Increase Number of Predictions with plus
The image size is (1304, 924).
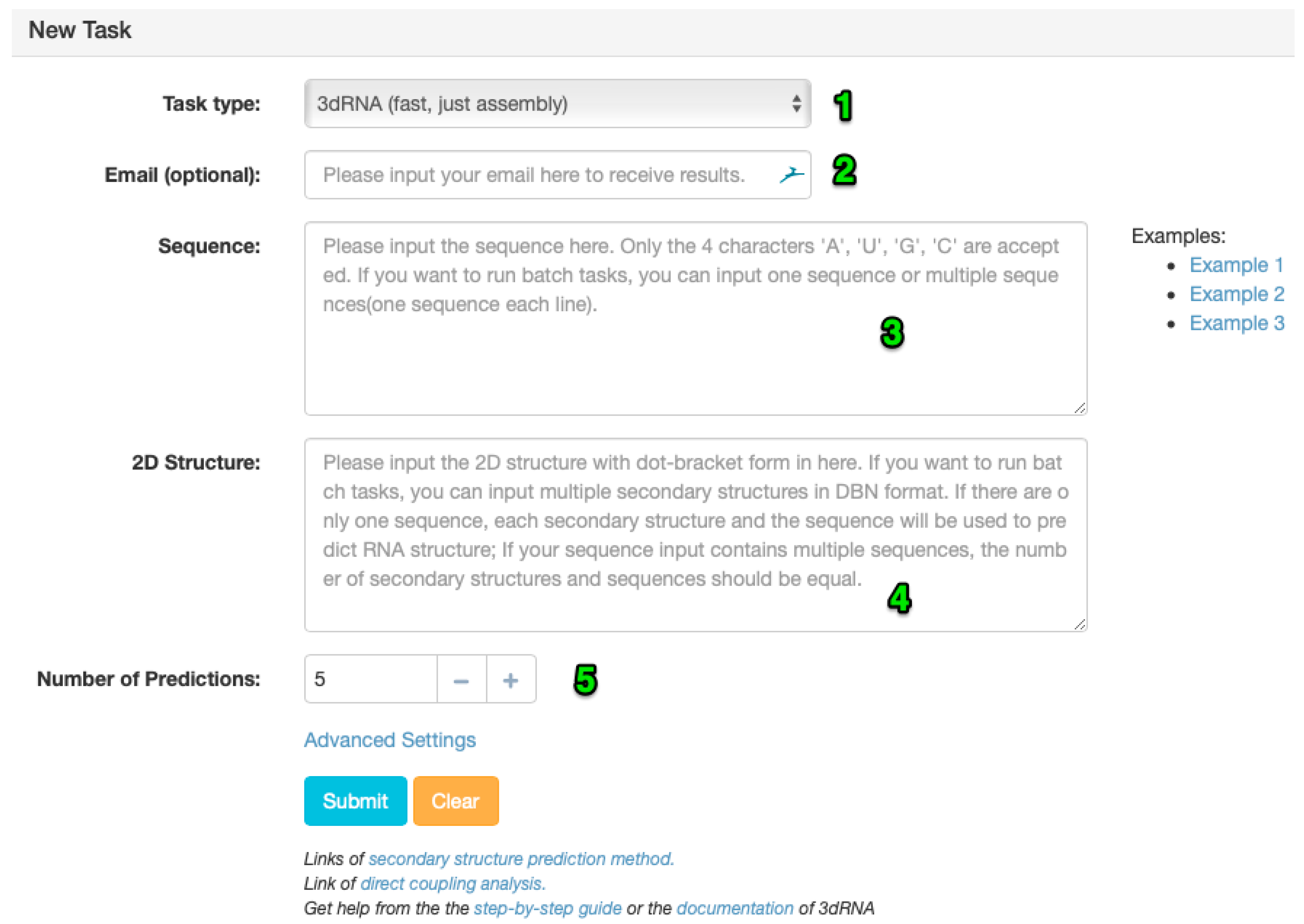coord(510,679)
